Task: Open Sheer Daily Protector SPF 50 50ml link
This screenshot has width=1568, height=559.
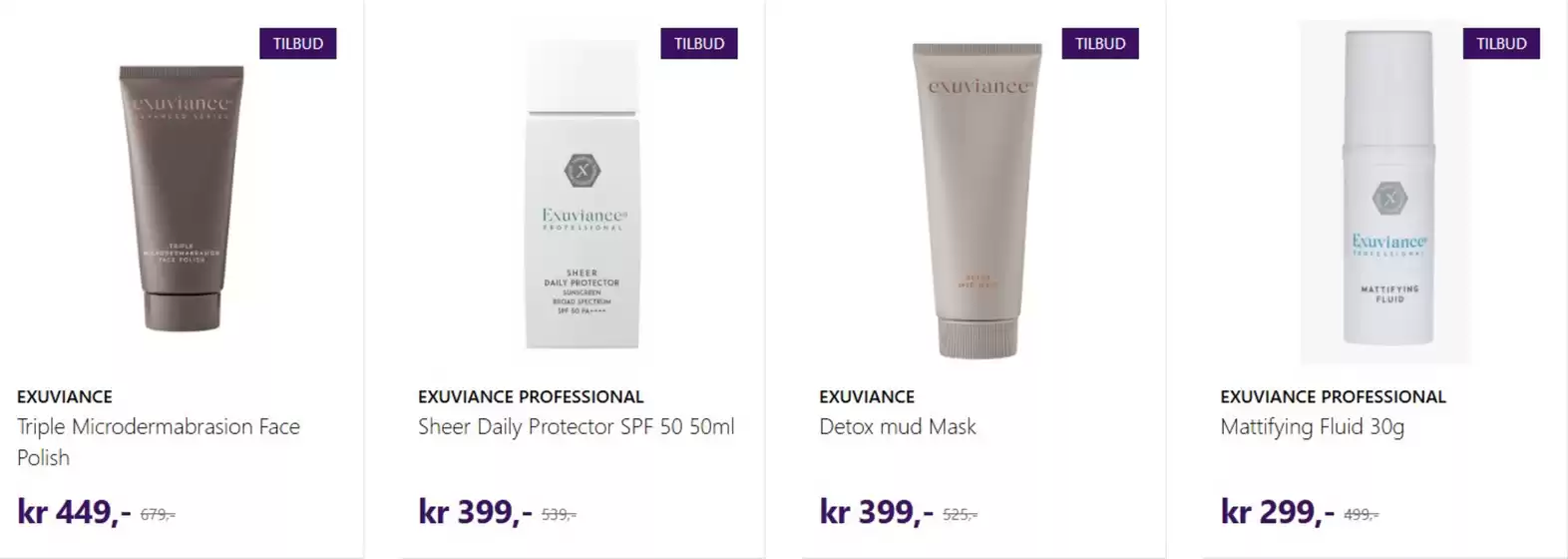Action: pyautogui.click(x=577, y=427)
